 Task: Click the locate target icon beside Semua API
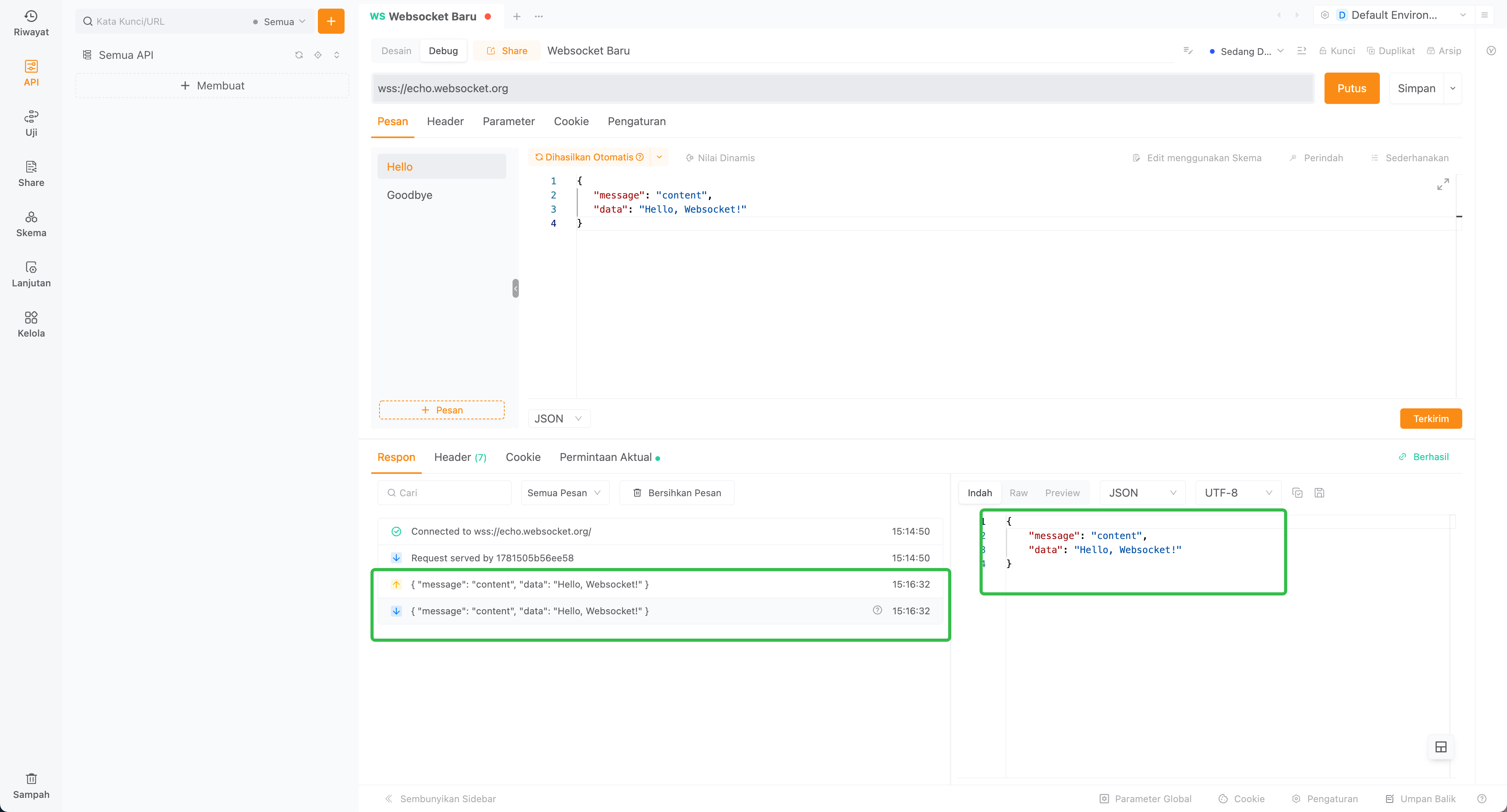(317, 55)
